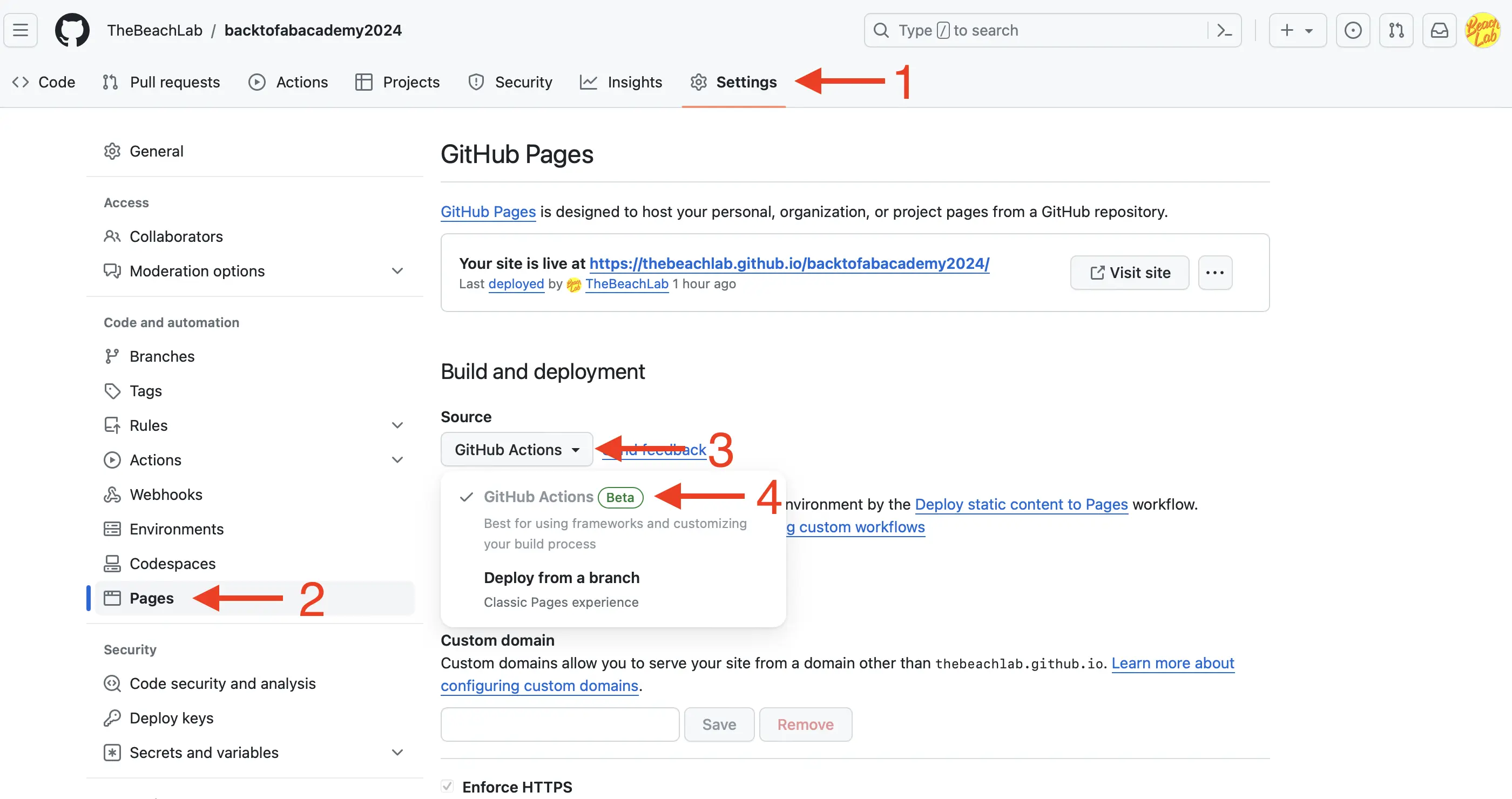1512x799 pixels.
Task: Switch to the Insights tab
Action: (x=621, y=82)
